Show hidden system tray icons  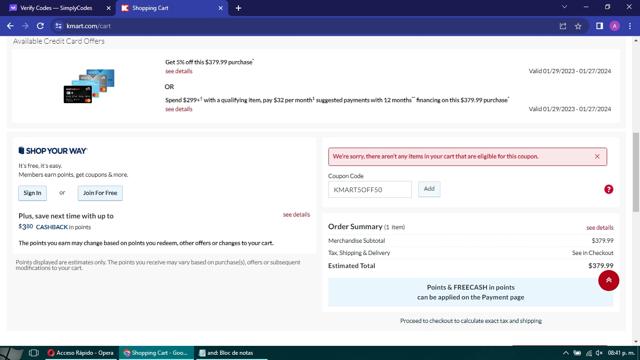(566, 353)
